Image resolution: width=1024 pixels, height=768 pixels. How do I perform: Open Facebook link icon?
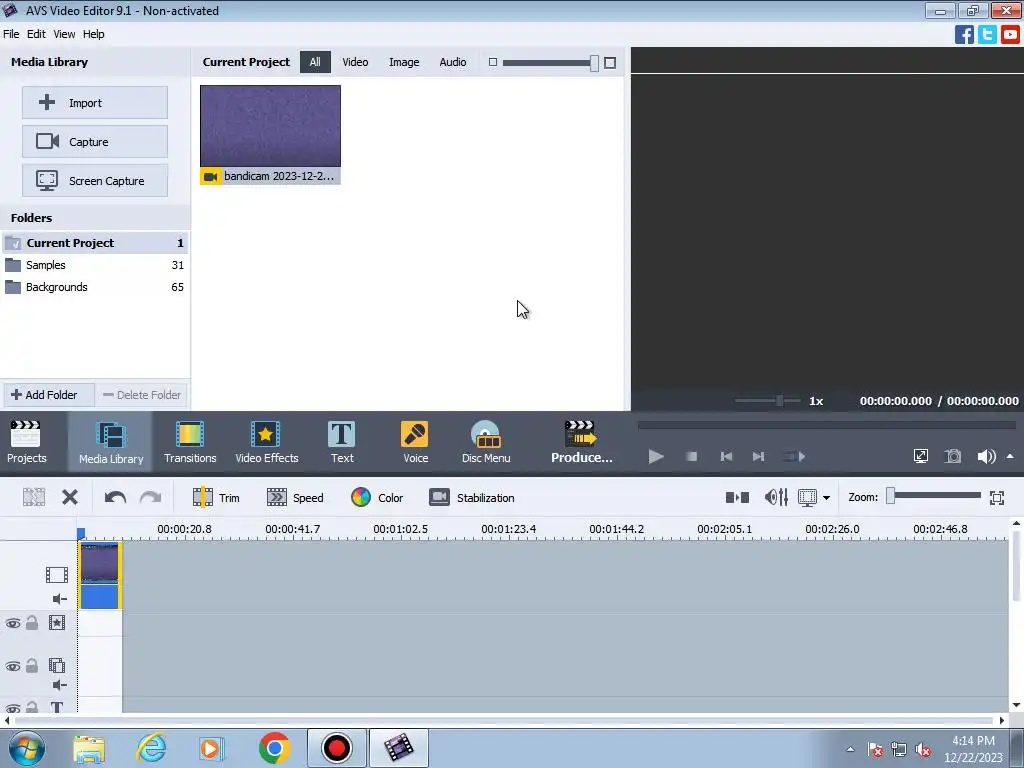click(x=964, y=34)
